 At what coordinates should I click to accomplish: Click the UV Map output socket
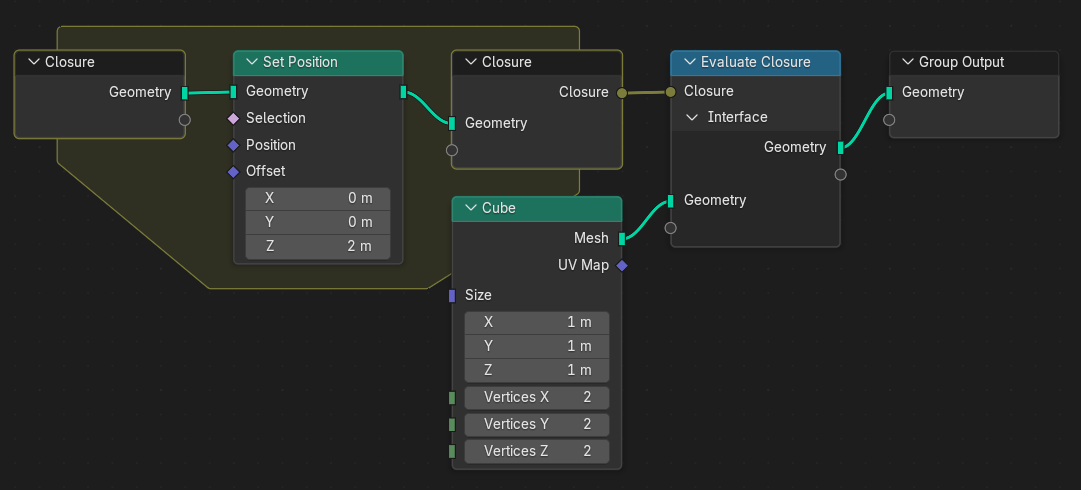(622, 265)
